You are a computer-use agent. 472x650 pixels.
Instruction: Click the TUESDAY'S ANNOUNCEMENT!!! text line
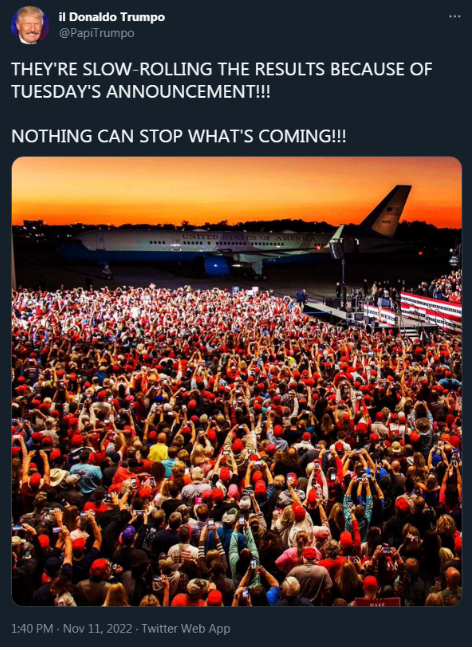tap(141, 92)
